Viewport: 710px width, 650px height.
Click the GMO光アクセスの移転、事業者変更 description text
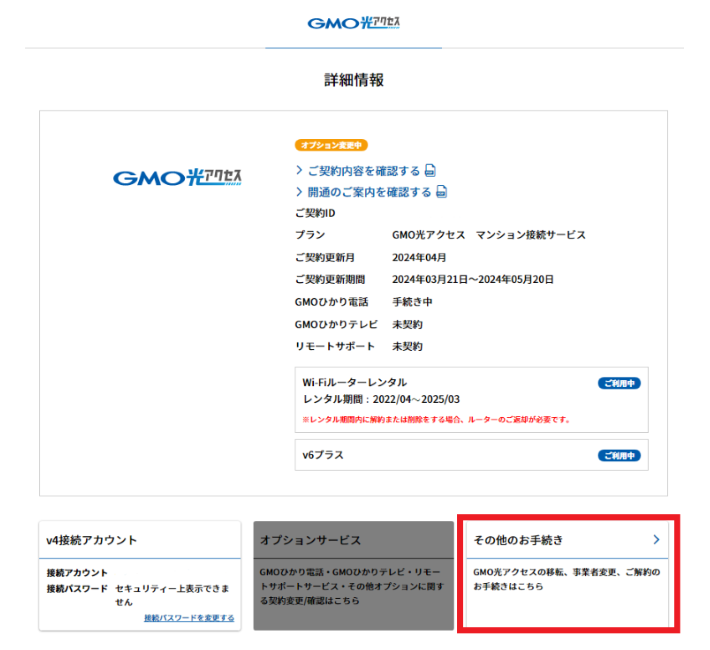tap(566, 579)
